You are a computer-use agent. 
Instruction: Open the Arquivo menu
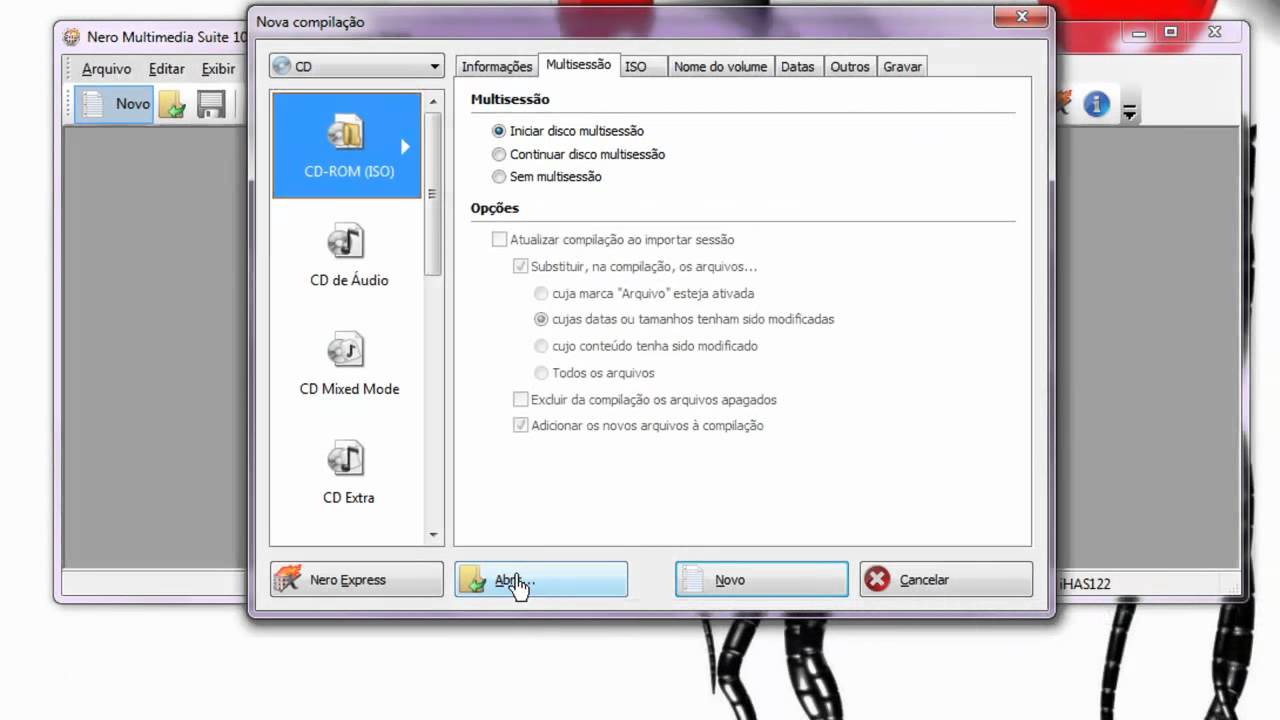(106, 69)
